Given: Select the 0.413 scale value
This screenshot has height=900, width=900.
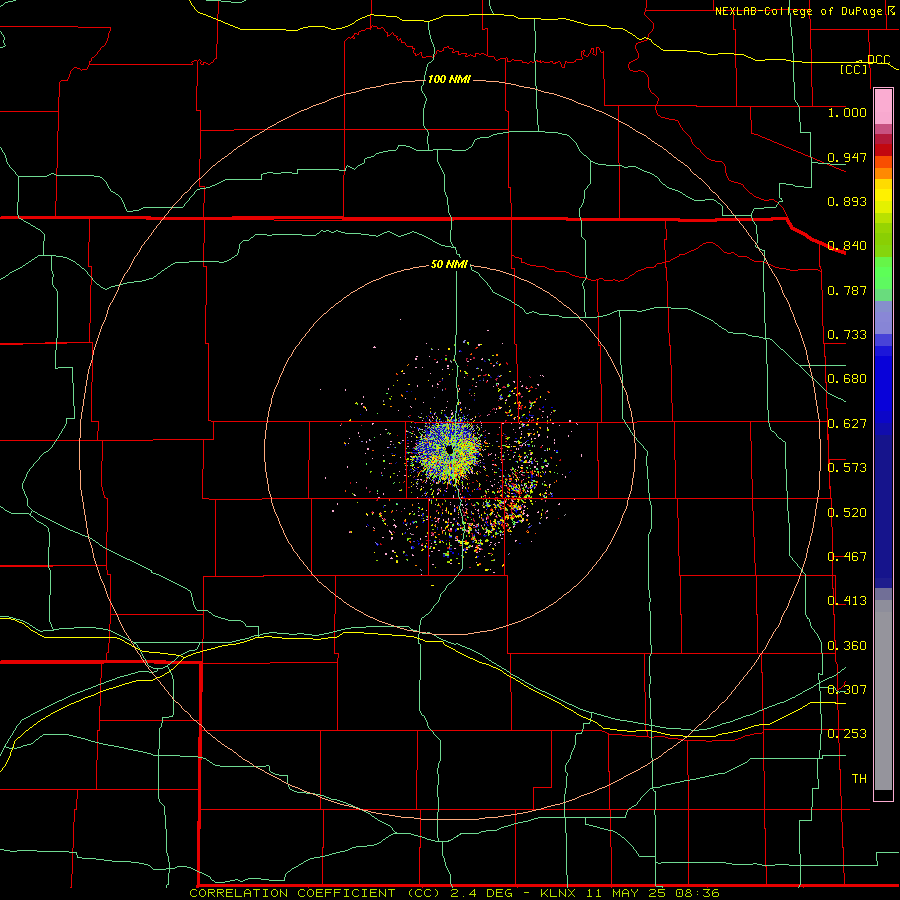Looking at the screenshot, I should [x=847, y=601].
